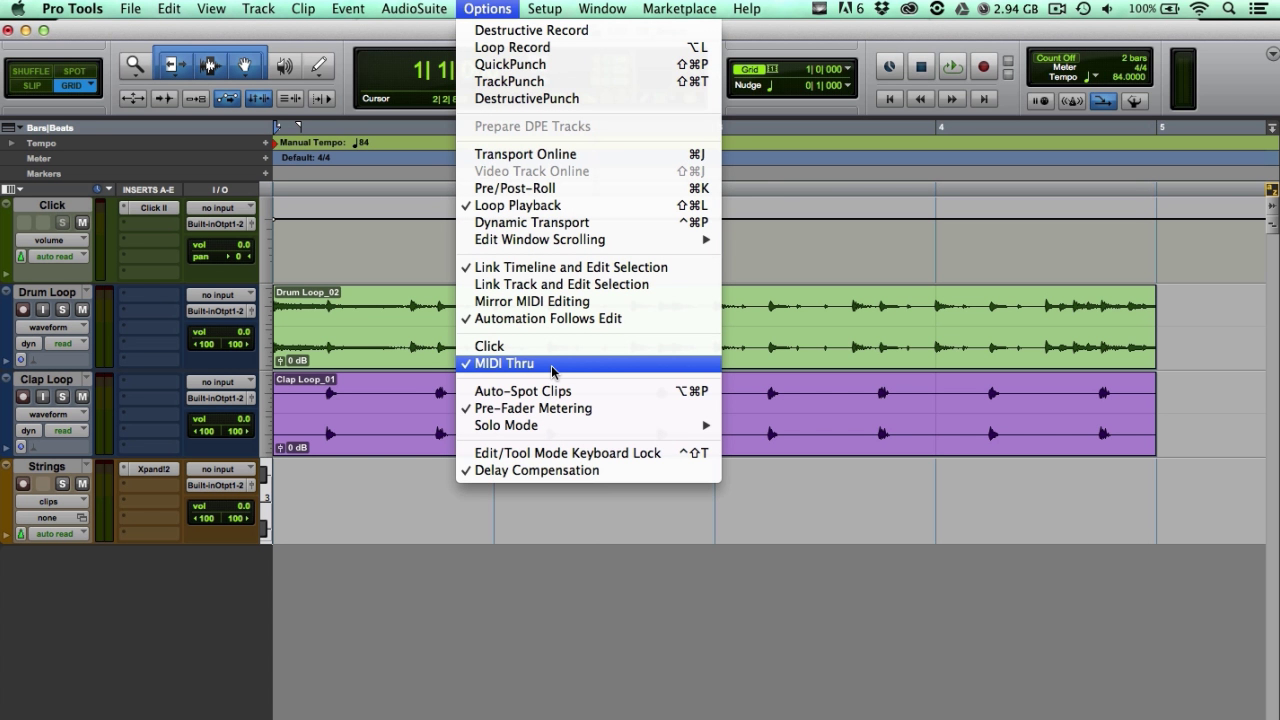1280x720 pixels.
Task: Toggle Link Track and Edit Selection button
Action: 290,99
